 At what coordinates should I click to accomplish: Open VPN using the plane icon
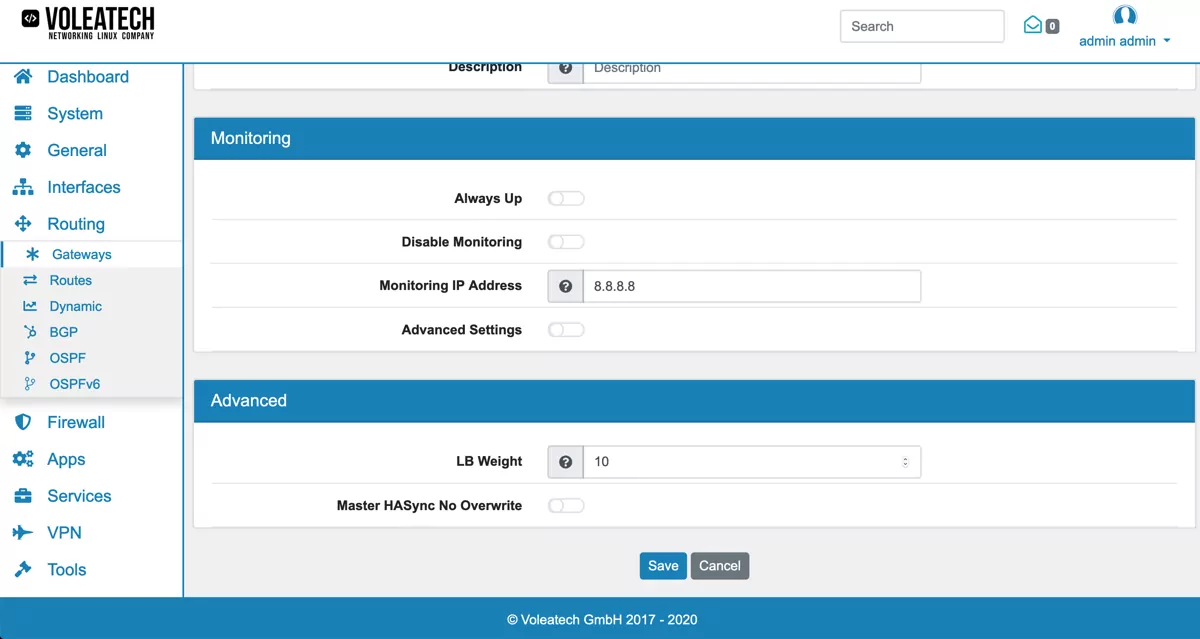coord(22,532)
